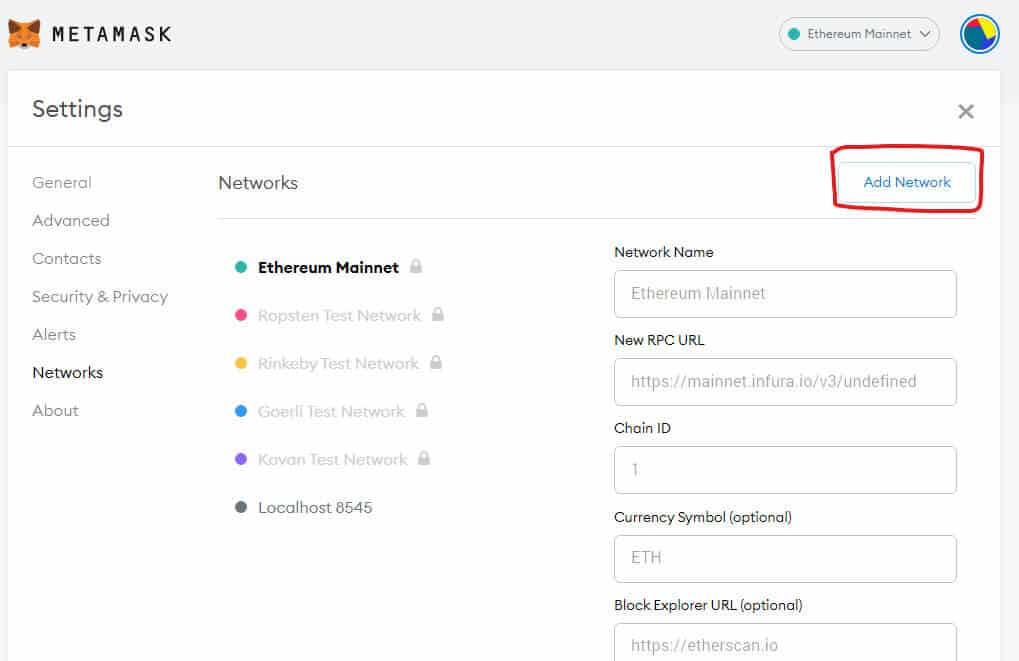The image size is (1019, 661).
Task: Open the Contacts settings tab
Action: 66,259
